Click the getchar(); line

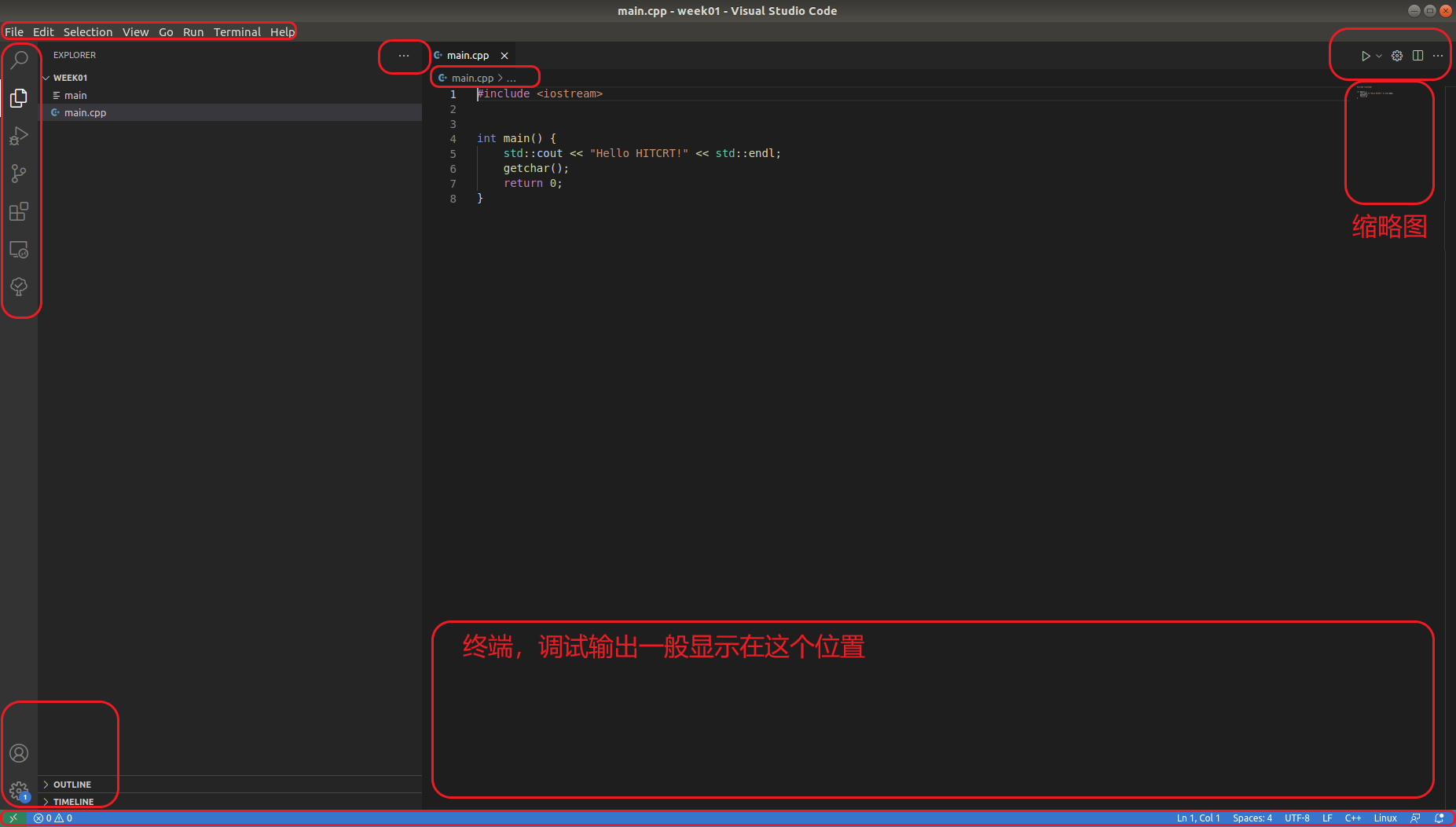click(x=536, y=168)
